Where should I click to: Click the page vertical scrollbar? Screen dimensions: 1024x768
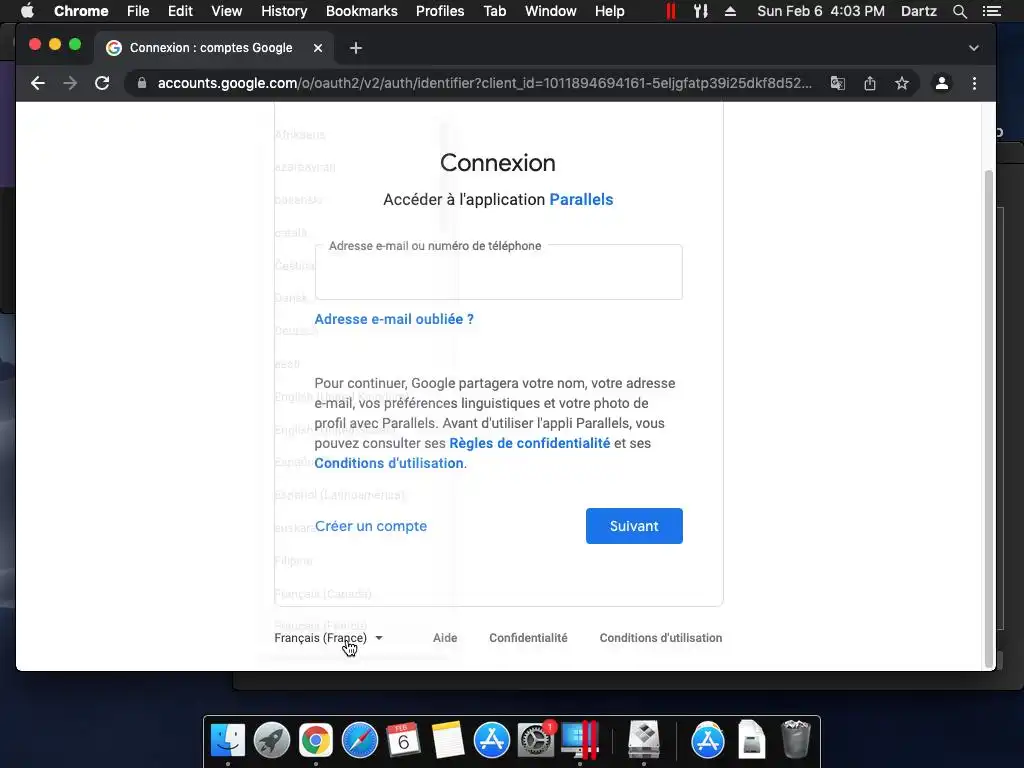tap(989, 418)
